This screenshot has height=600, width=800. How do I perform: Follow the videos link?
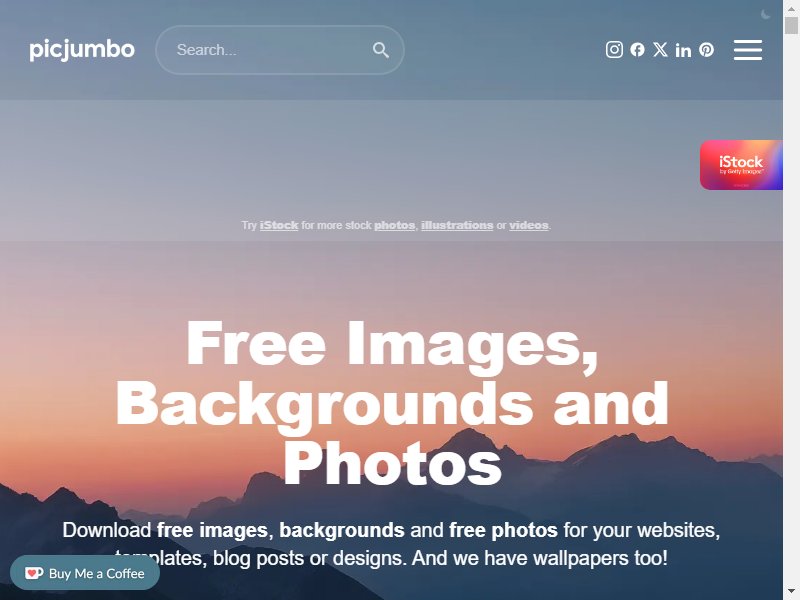[x=529, y=225]
